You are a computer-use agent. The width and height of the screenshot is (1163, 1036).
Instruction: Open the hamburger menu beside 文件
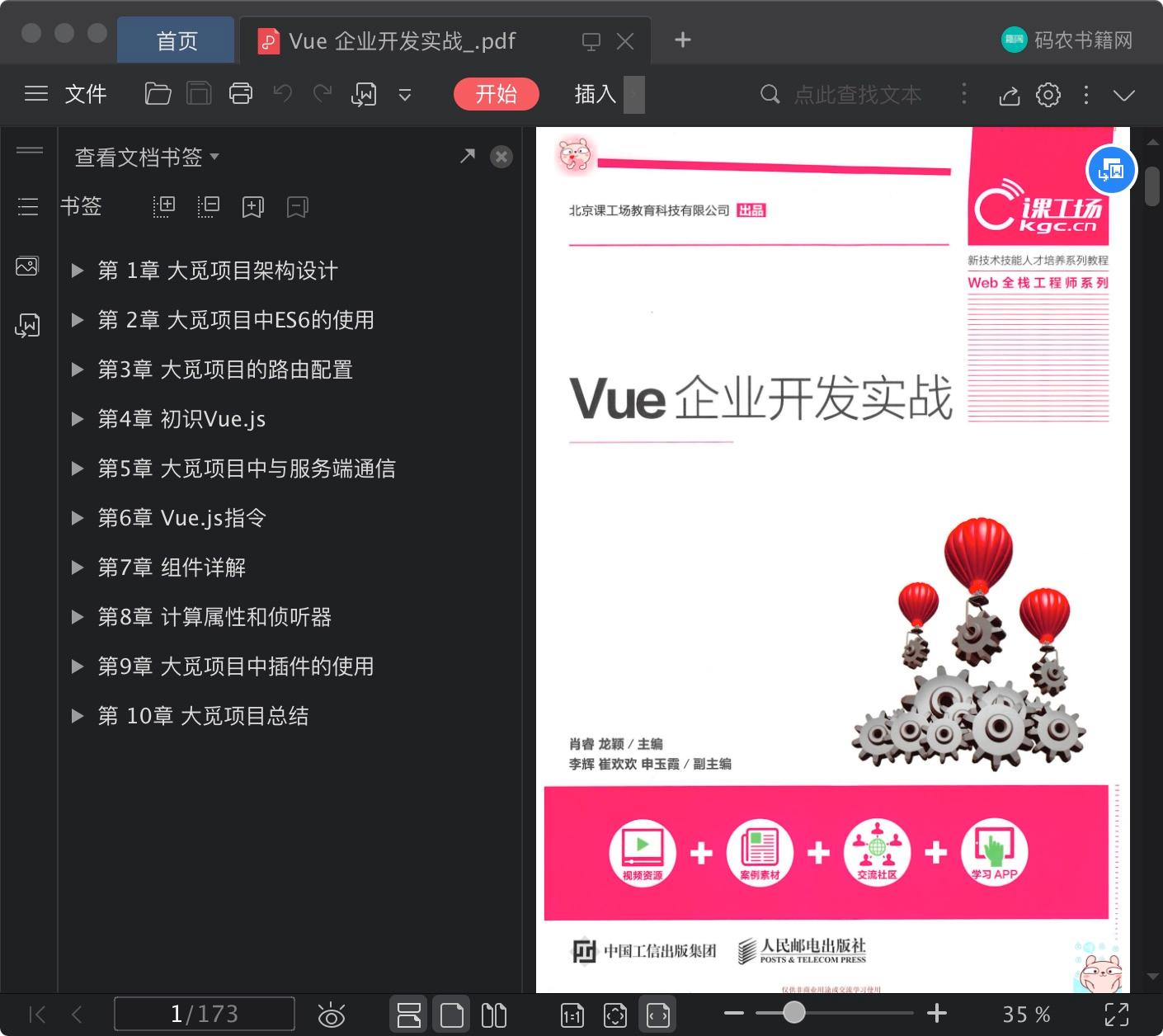(x=36, y=94)
